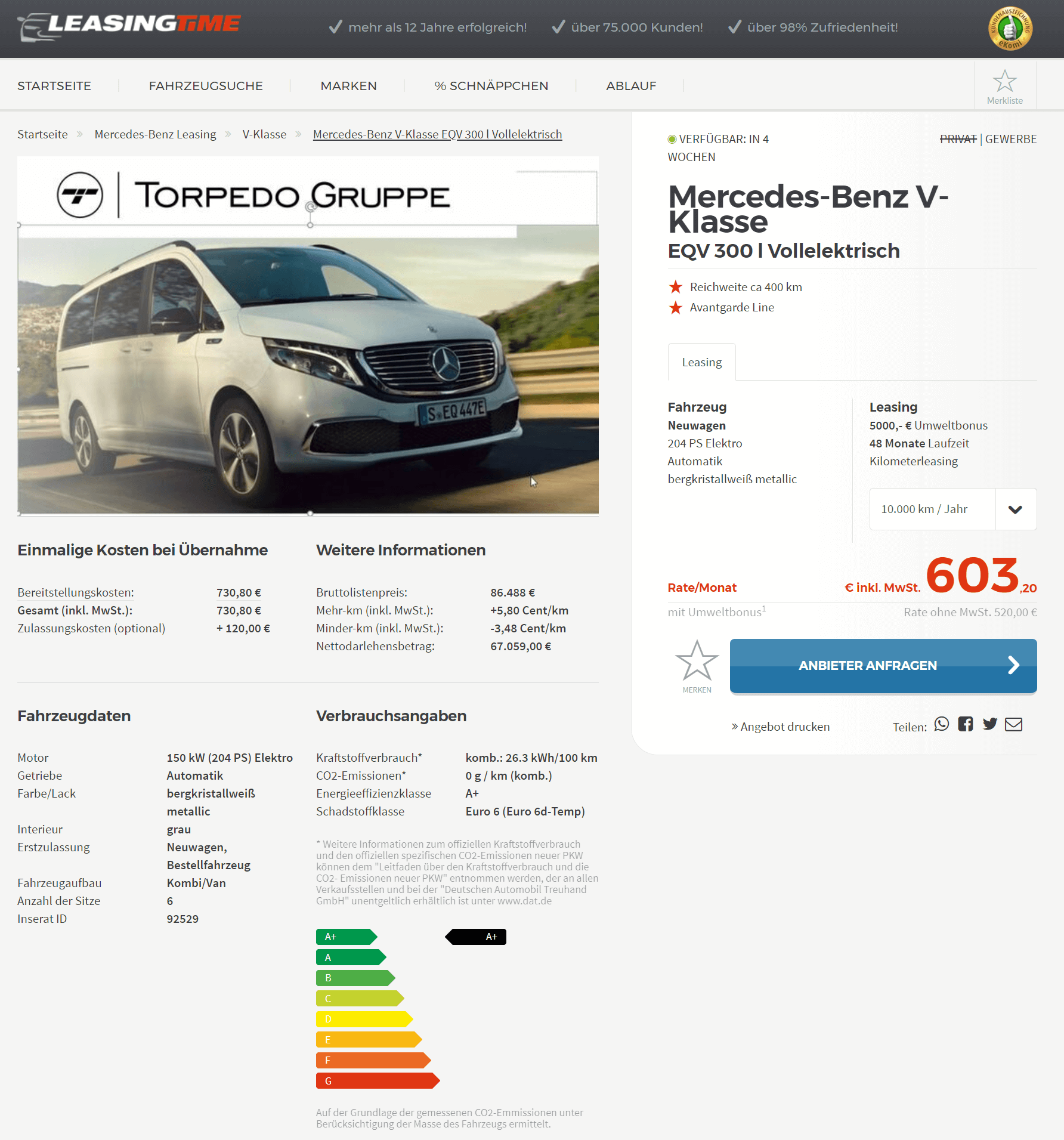The width and height of the screenshot is (1064, 1140).
Task: Share offer by email envelope icon
Action: click(1013, 724)
